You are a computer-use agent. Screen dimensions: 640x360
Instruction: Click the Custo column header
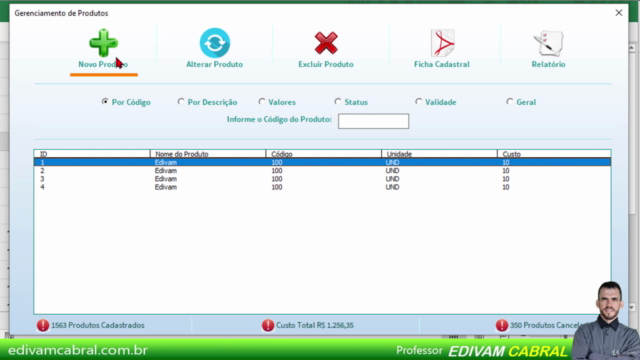pos(554,154)
